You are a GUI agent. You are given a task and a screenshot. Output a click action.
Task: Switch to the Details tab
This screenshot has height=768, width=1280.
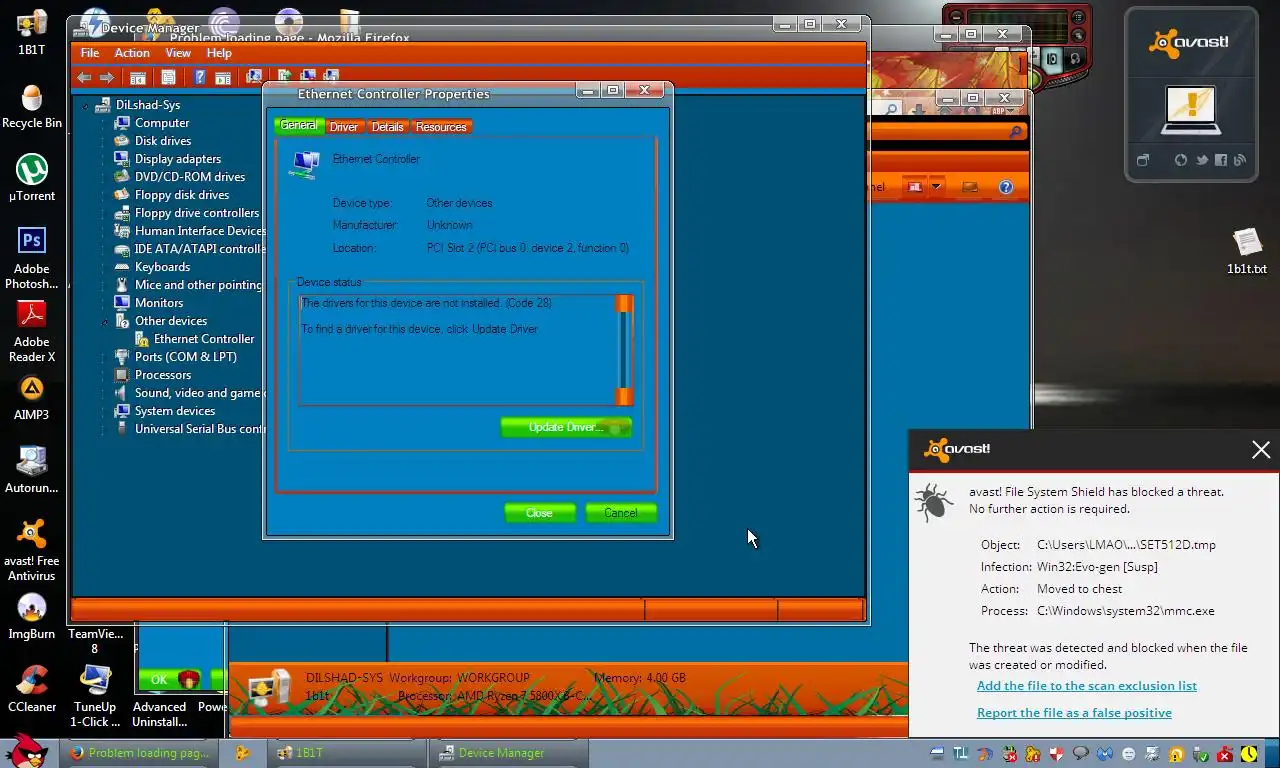point(388,127)
